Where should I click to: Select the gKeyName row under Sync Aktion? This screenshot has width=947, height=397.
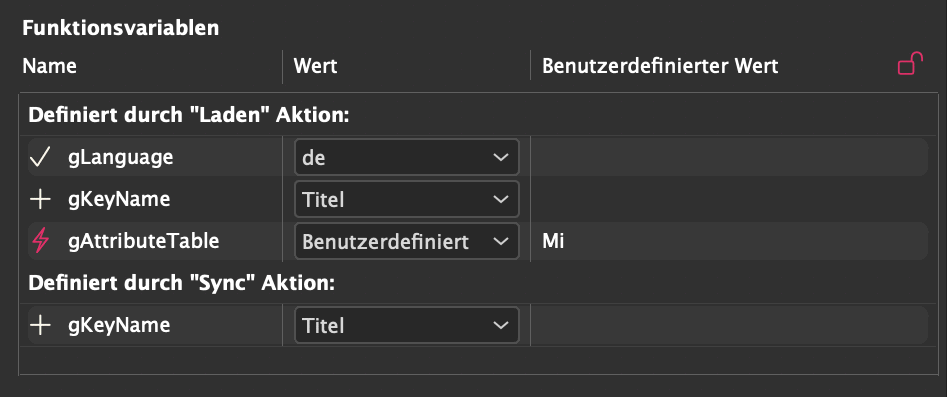coord(119,326)
